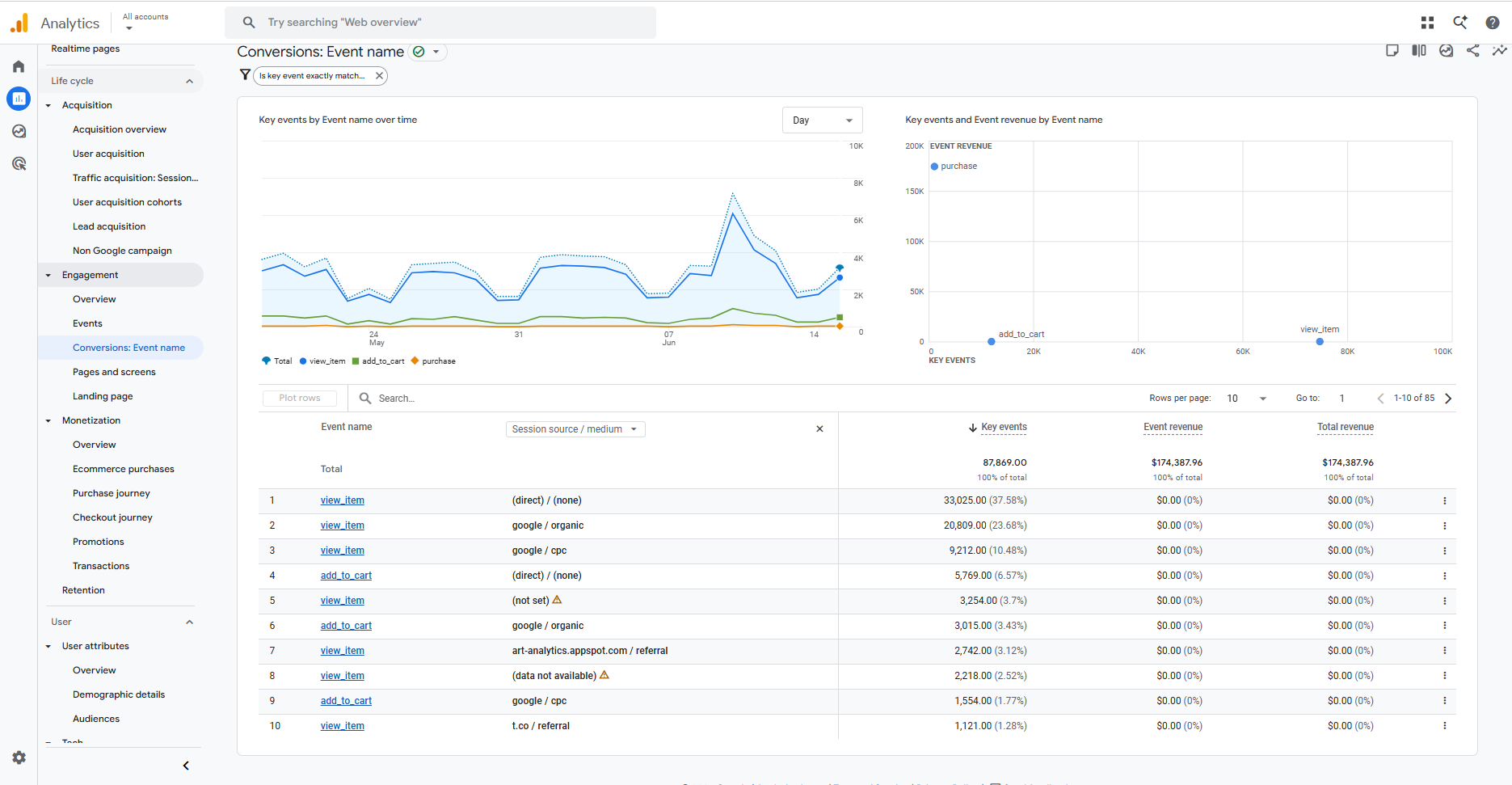This screenshot has width=1512, height=785.
Task: Open the Home icon in left rail
Action: coord(19,66)
